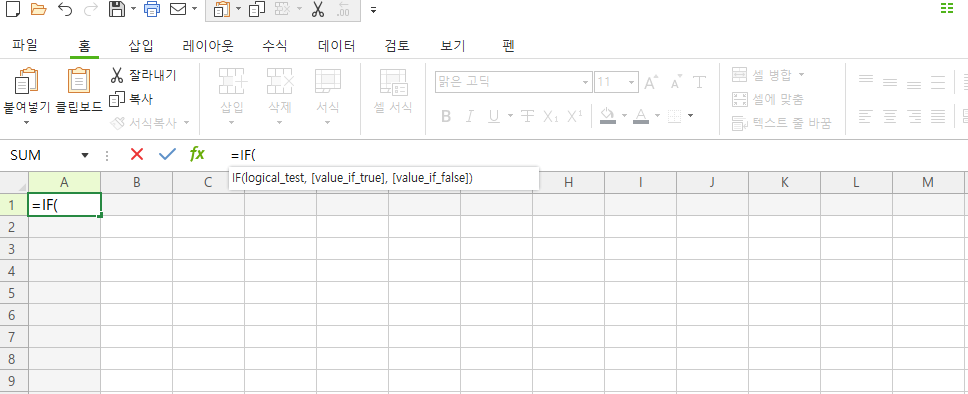Redo the undone action

tap(90, 9)
